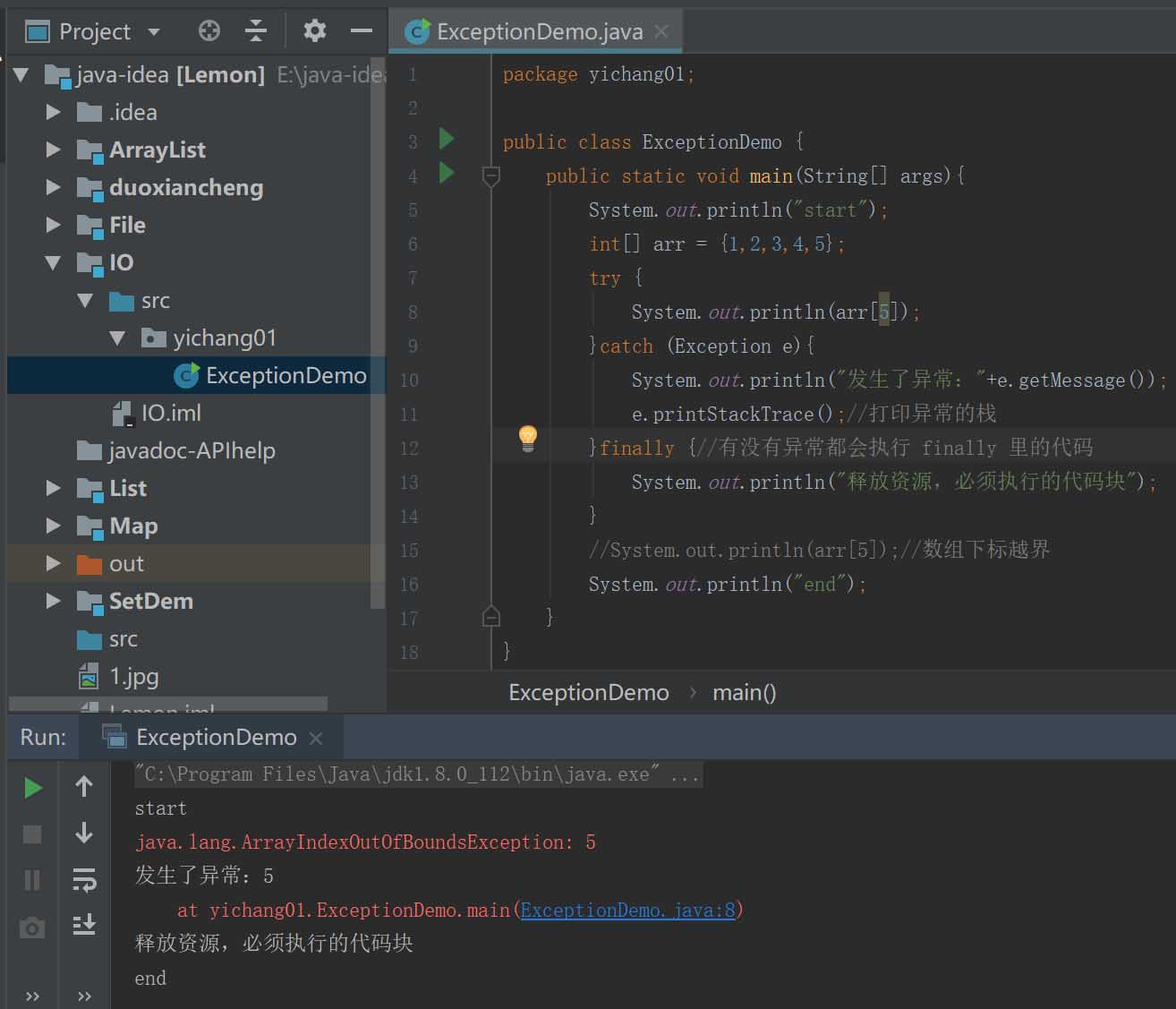Click up arrow to previous stack frame

84,787
